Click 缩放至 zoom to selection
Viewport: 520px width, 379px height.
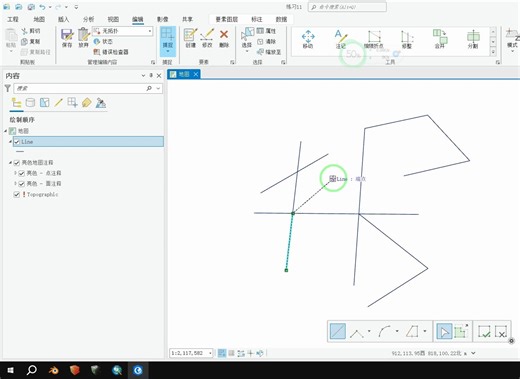[x=269, y=52]
